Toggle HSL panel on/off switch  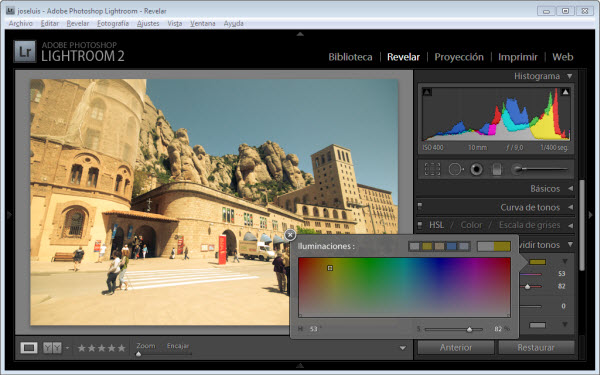[420, 225]
